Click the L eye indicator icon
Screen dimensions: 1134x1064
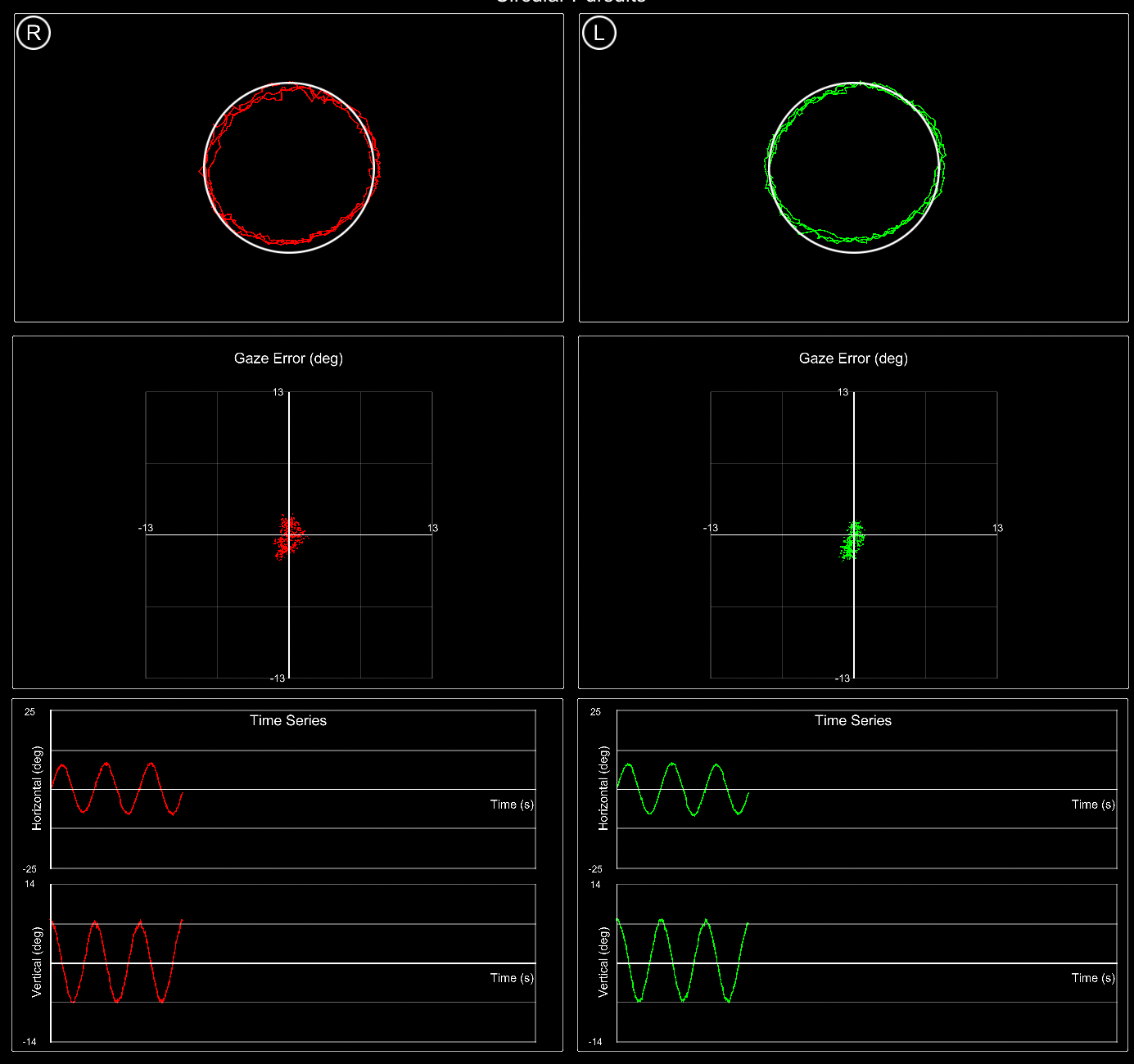click(x=599, y=33)
